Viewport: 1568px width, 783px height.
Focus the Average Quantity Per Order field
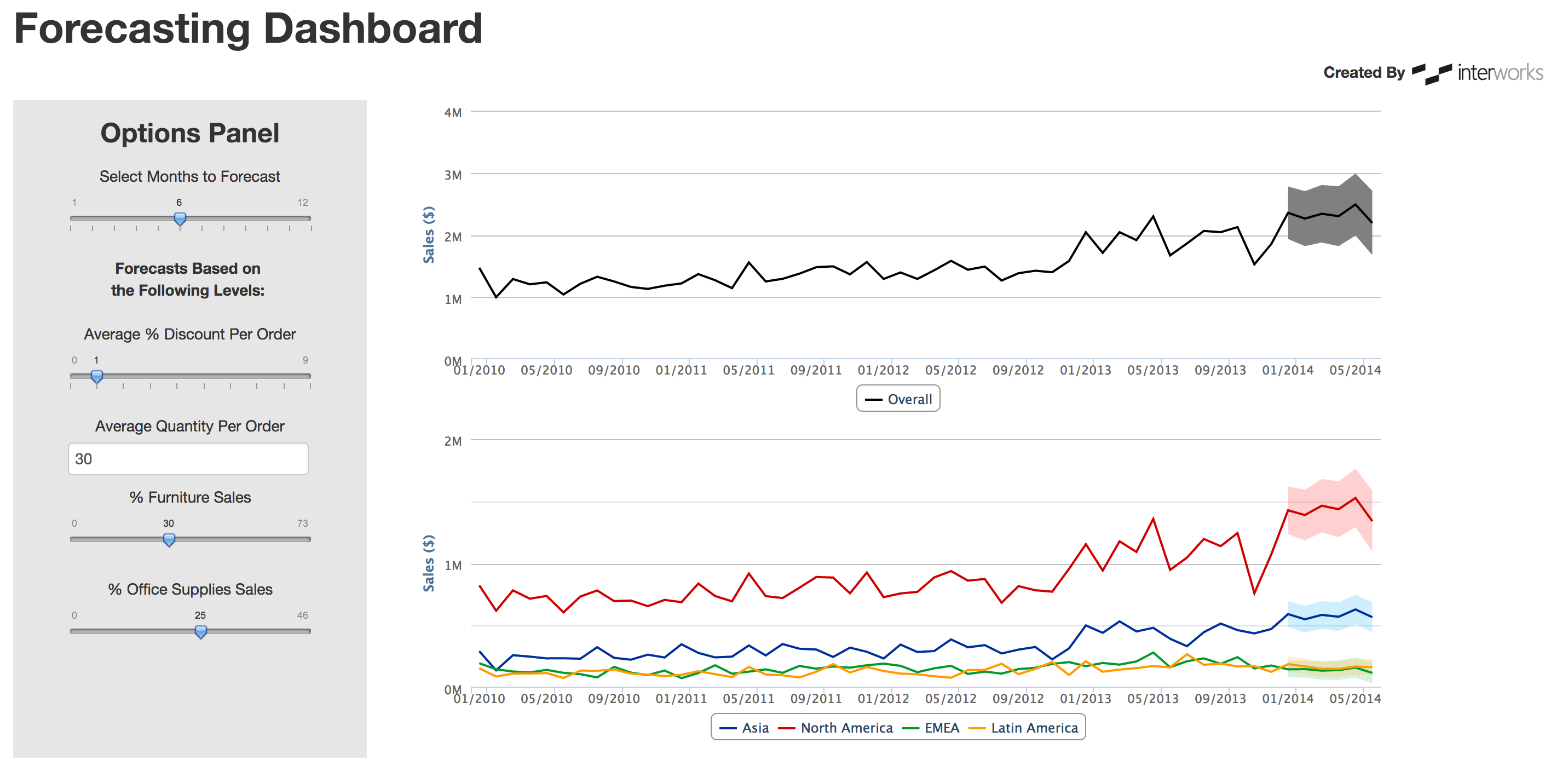(188, 459)
